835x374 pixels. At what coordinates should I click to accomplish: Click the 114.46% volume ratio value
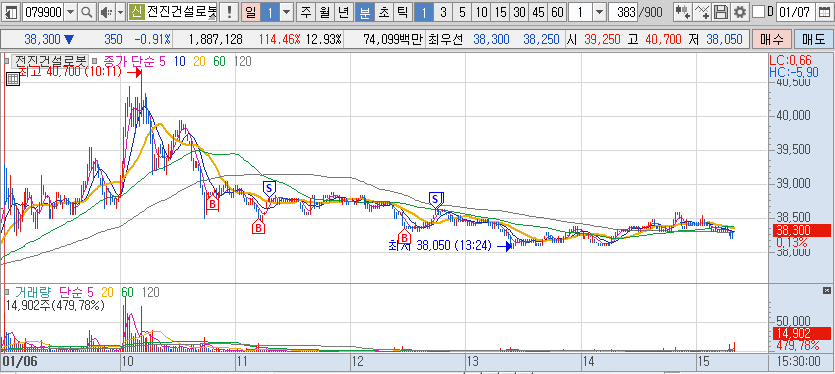point(280,39)
